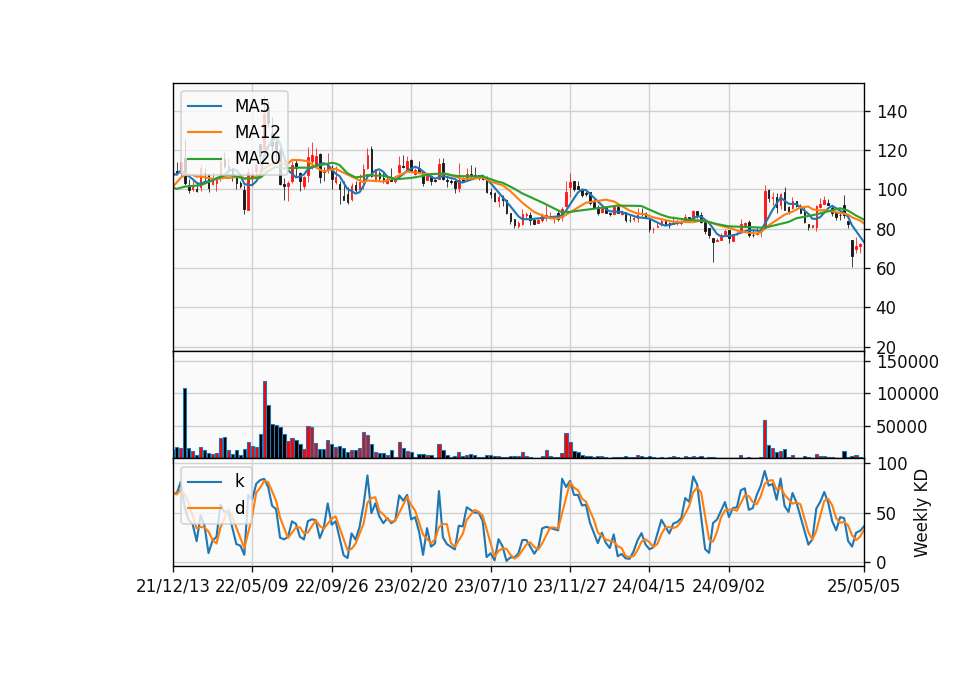Click the 80 price axis label
960x690 pixels.
pos(887,230)
